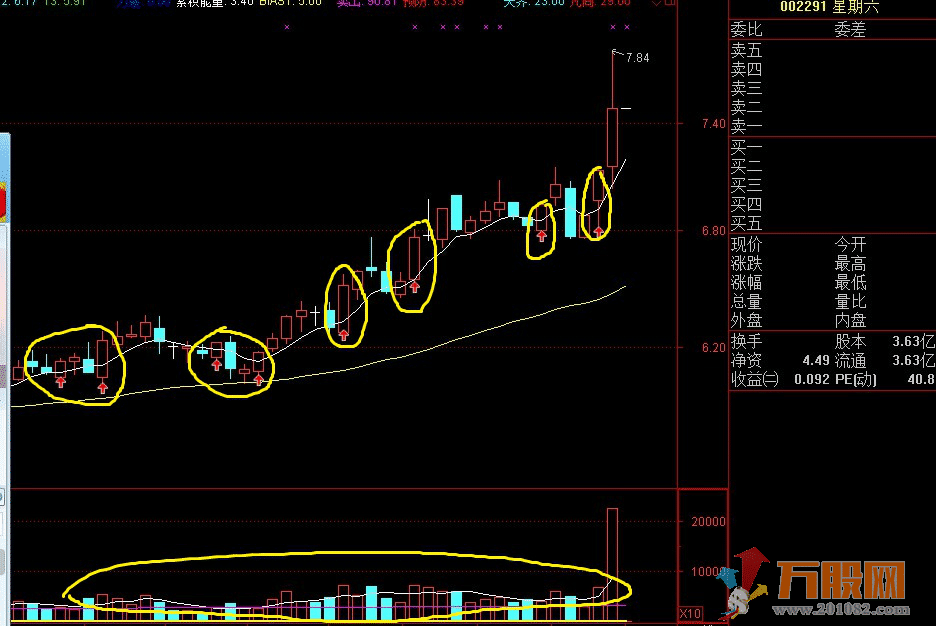Image resolution: width=936 pixels, height=626 pixels.
Task: Click the 买三 bid level row
Action: pos(832,185)
